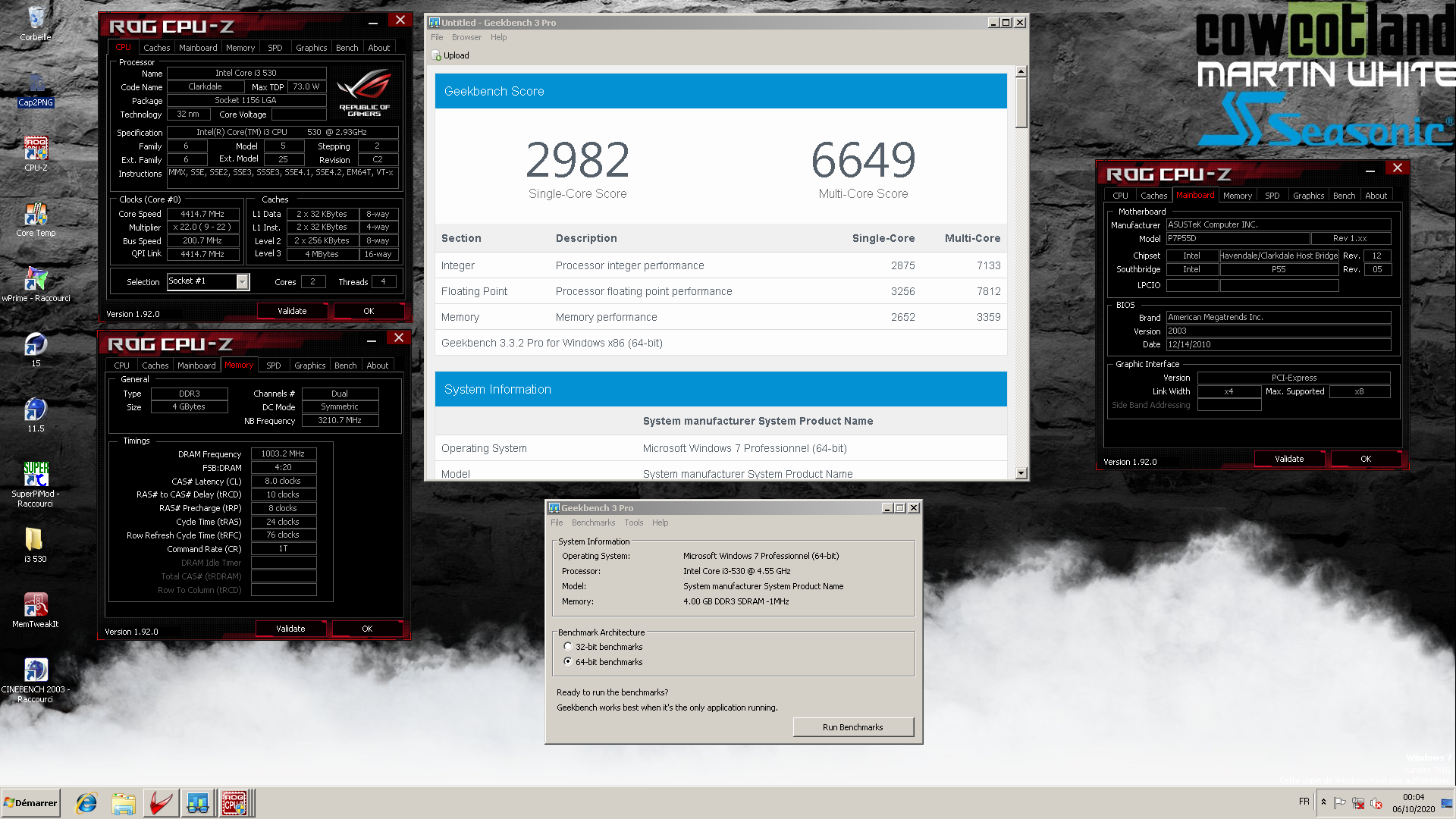1456x819 pixels.
Task: Open the About tab in the right CPU-Z window
Action: click(x=1376, y=196)
